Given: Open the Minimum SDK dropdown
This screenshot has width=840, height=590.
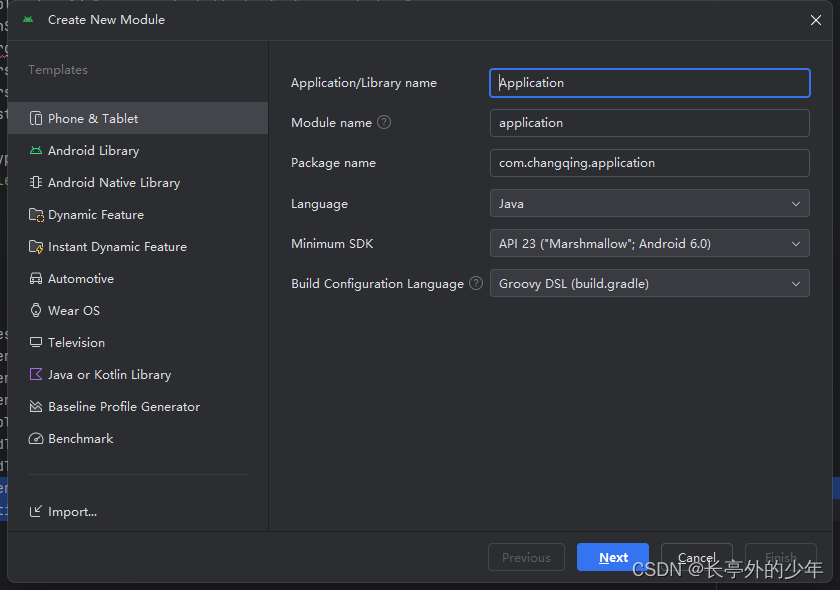Looking at the screenshot, I should pos(649,244).
